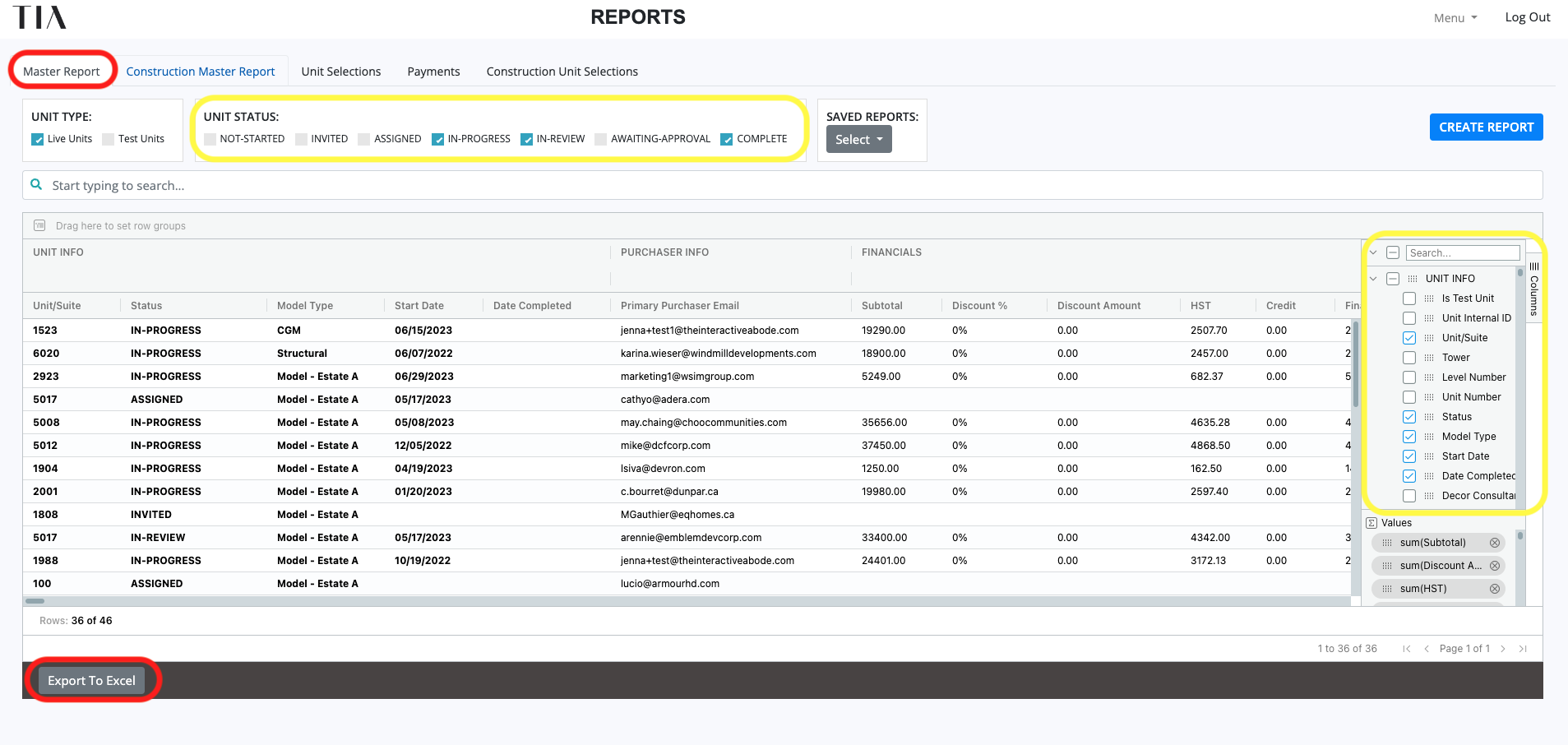Go to next page arrow
Image resolution: width=1568 pixels, height=745 pixels.
[x=1503, y=649]
